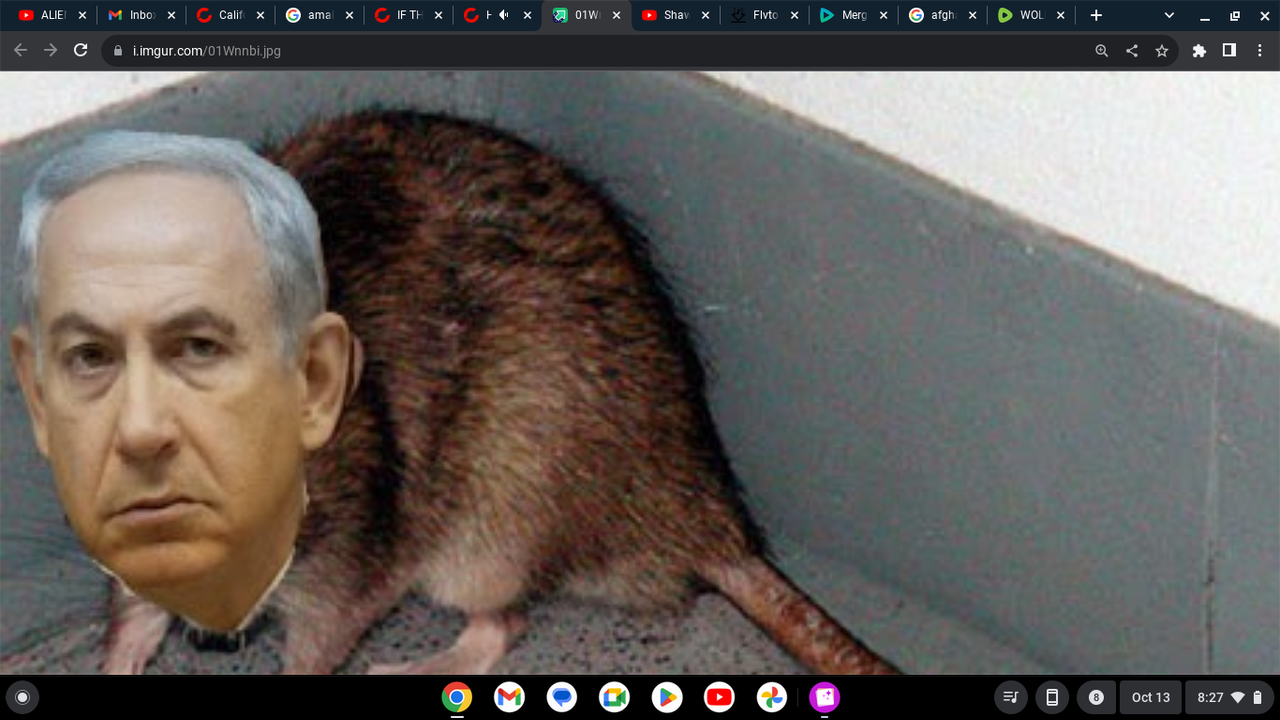
Task: Click the Oct 13 date button
Action: 1150,697
